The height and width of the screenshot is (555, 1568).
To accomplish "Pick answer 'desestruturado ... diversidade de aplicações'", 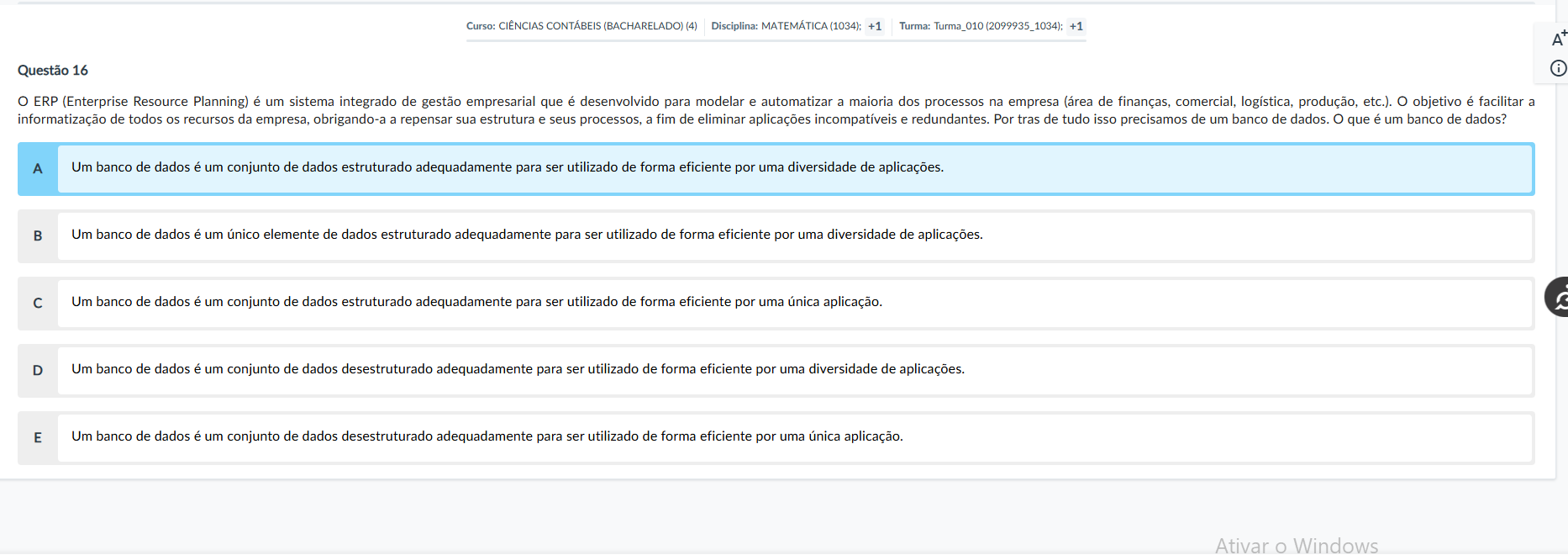I will (518, 369).
